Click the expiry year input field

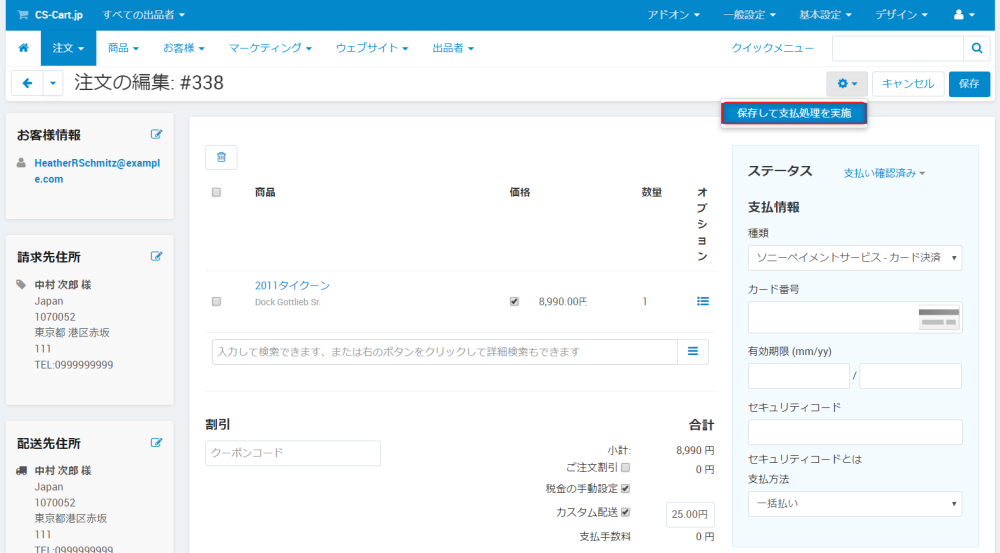click(x=910, y=376)
